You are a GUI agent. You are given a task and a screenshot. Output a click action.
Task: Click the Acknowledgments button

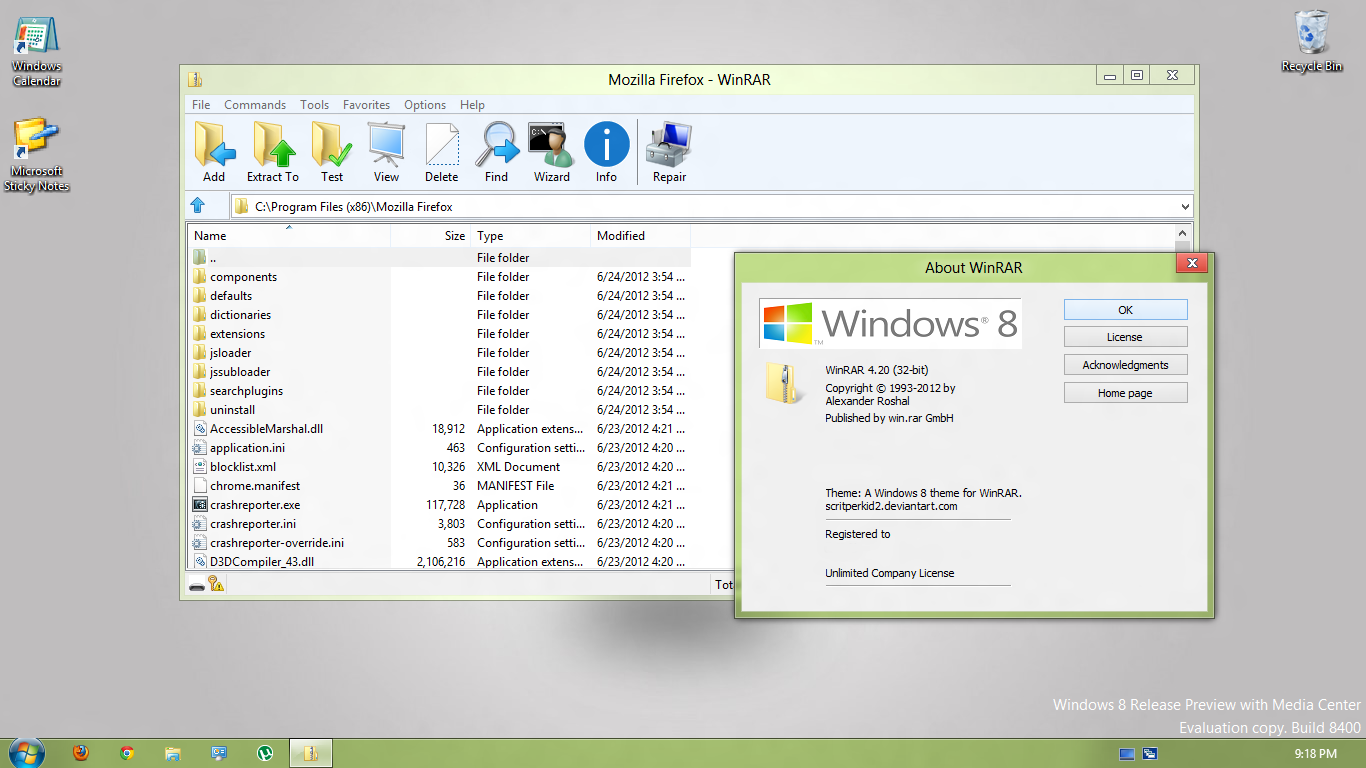[1125, 364]
